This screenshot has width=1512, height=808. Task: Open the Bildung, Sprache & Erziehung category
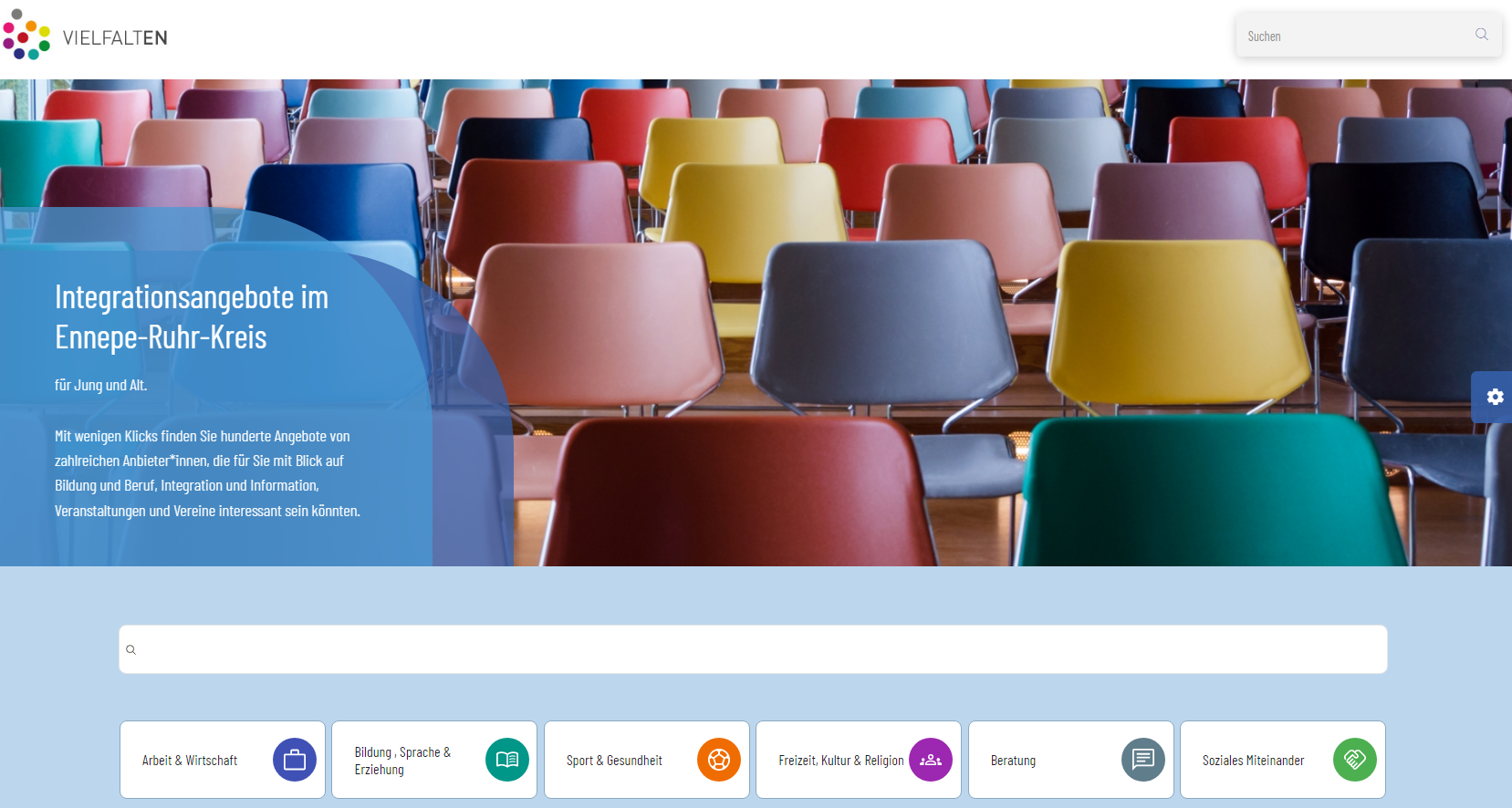point(434,760)
